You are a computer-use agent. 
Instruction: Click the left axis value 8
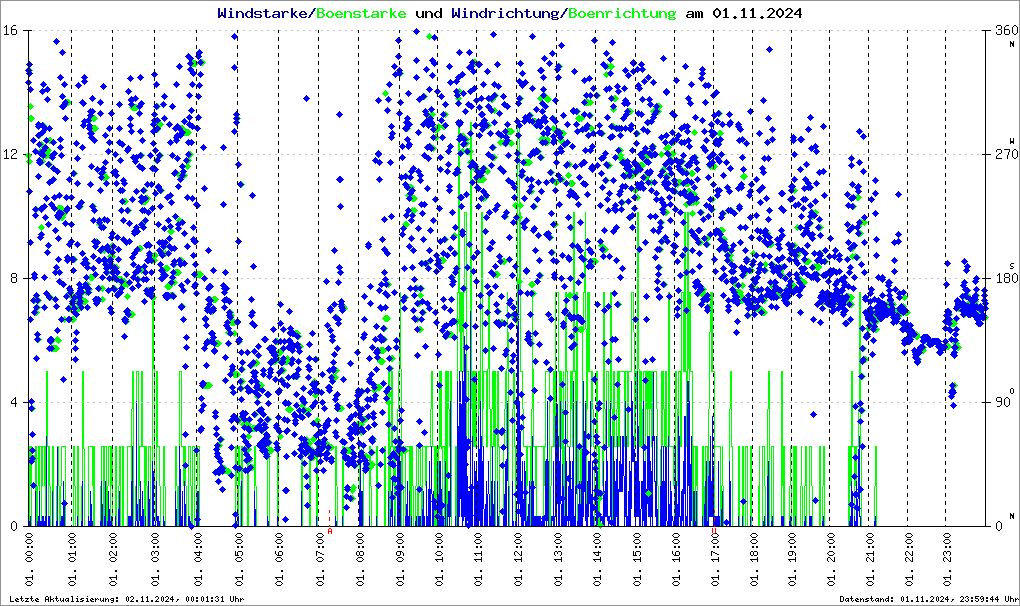(x=16, y=278)
